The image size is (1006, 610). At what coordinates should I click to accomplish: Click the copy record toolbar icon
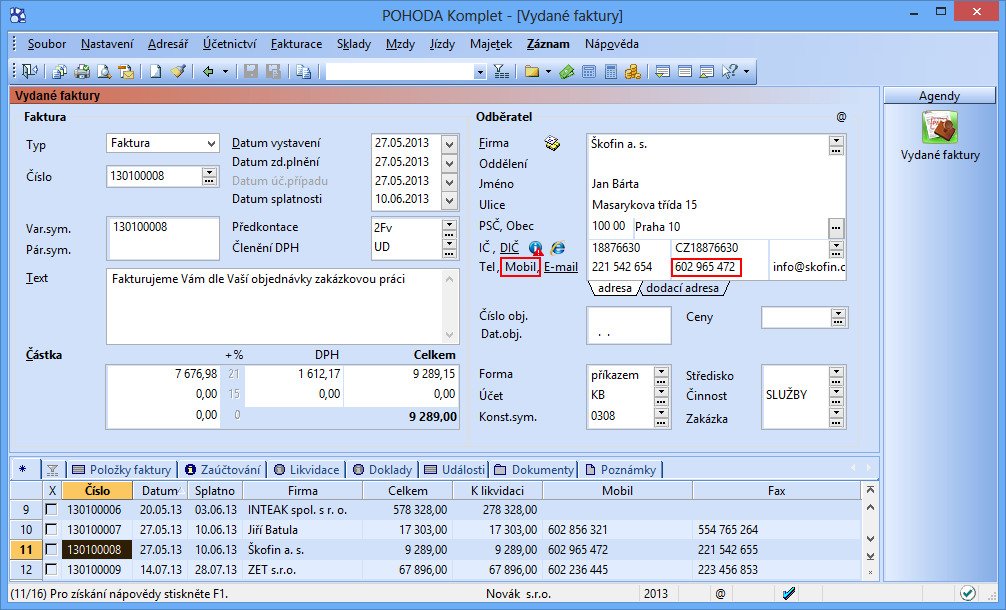pyautogui.click(x=303, y=71)
